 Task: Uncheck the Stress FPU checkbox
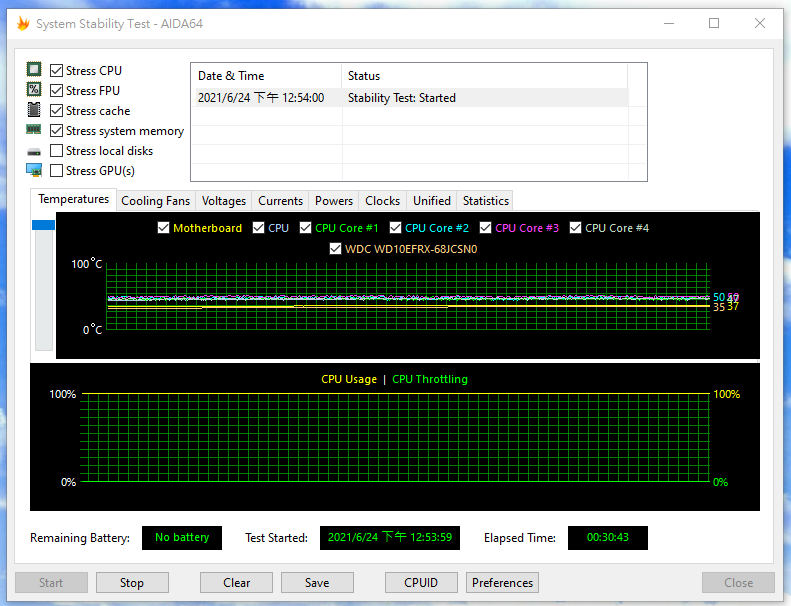pyautogui.click(x=56, y=90)
